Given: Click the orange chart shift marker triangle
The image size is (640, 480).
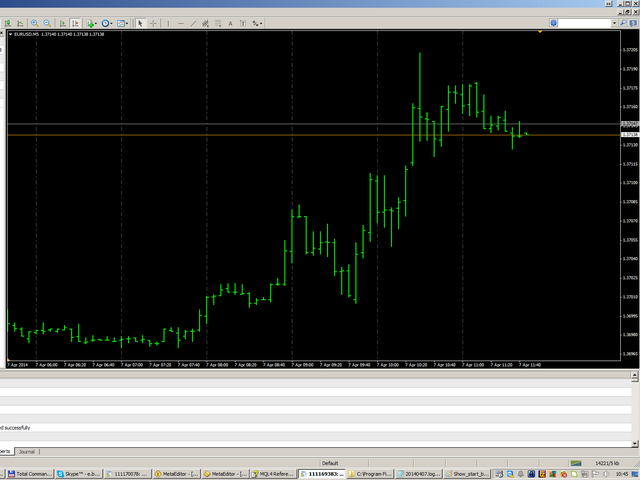Looking at the screenshot, I should (540, 31).
